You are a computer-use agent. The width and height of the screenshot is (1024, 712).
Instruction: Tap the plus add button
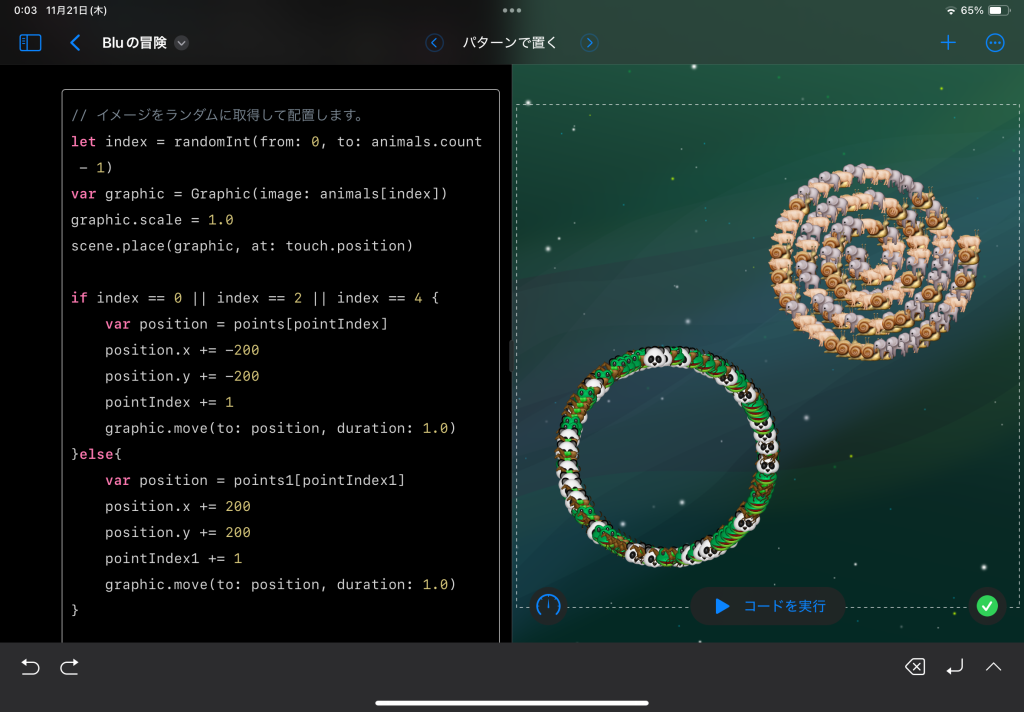pos(948,43)
